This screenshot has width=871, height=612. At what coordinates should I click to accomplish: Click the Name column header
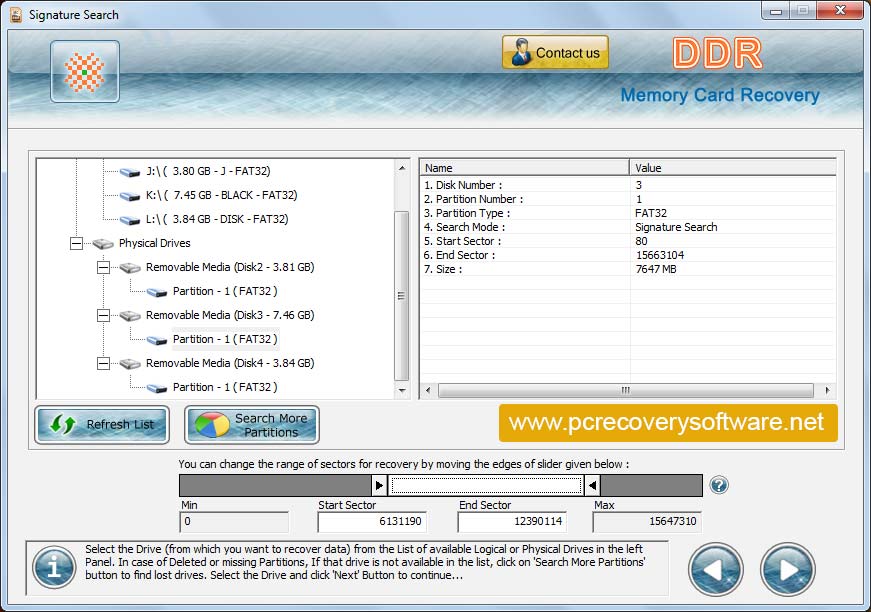click(x=524, y=168)
